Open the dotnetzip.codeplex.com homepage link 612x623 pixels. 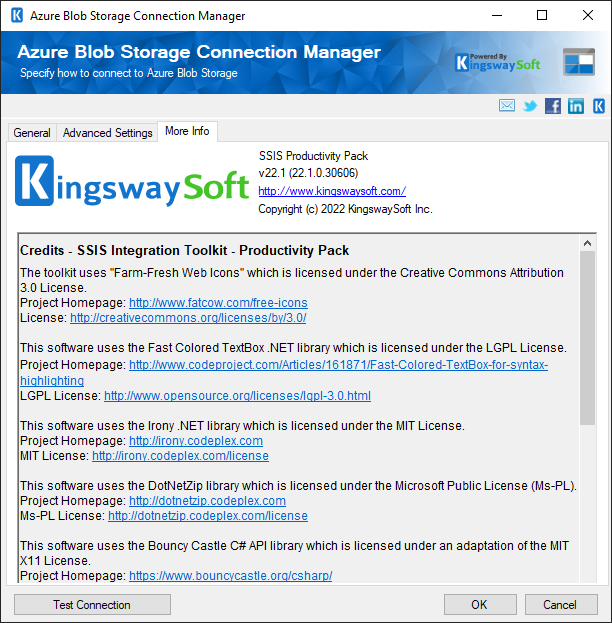(207, 501)
